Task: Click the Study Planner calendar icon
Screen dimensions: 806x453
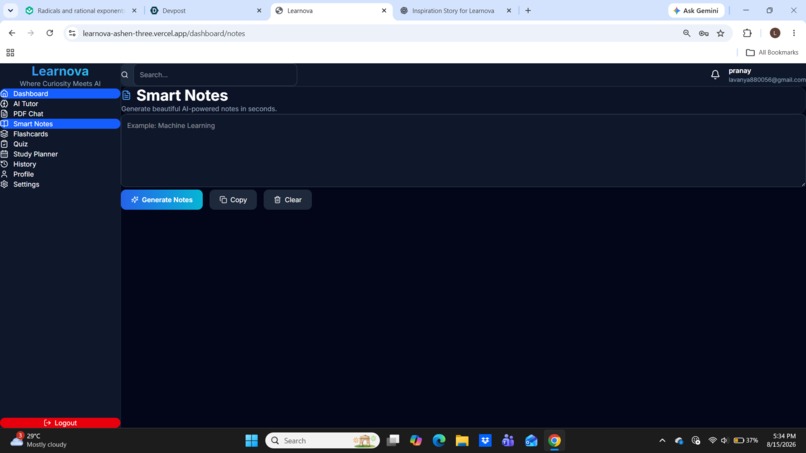Action: point(5,154)
